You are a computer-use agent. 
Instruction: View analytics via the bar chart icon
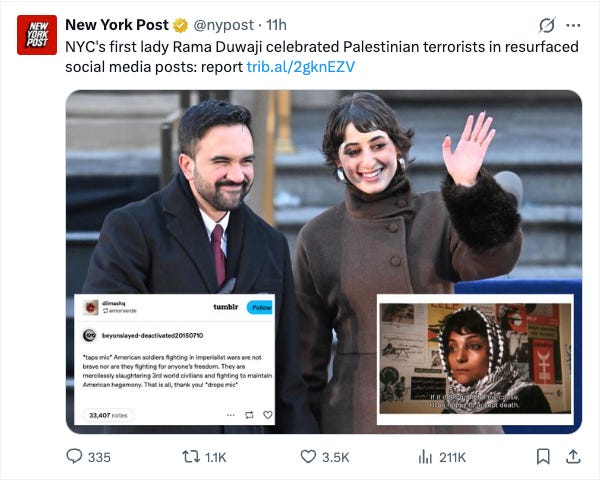pos(425,457)
